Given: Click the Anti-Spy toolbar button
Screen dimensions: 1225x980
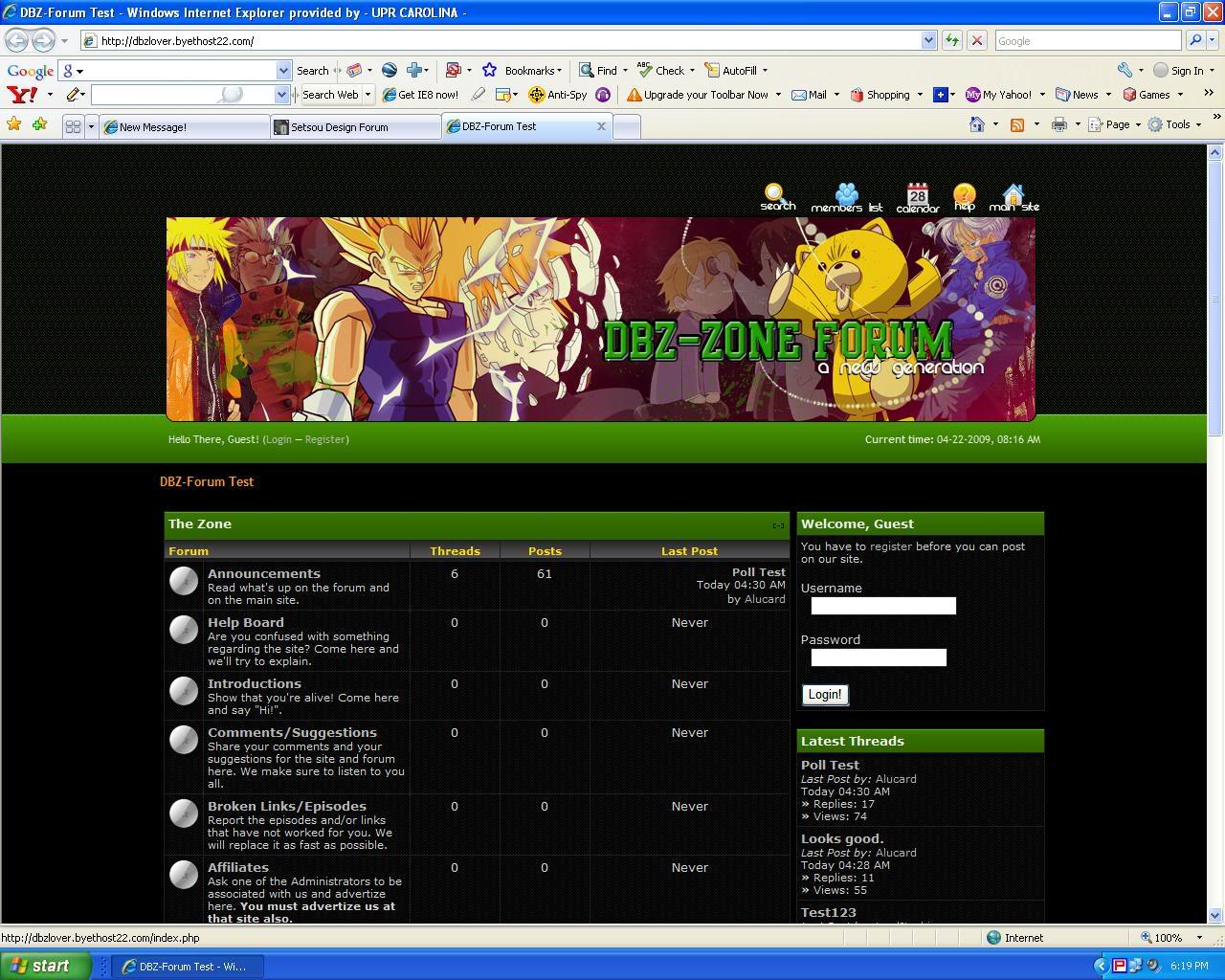Looking at the screenshot, I should coord(558,95).
